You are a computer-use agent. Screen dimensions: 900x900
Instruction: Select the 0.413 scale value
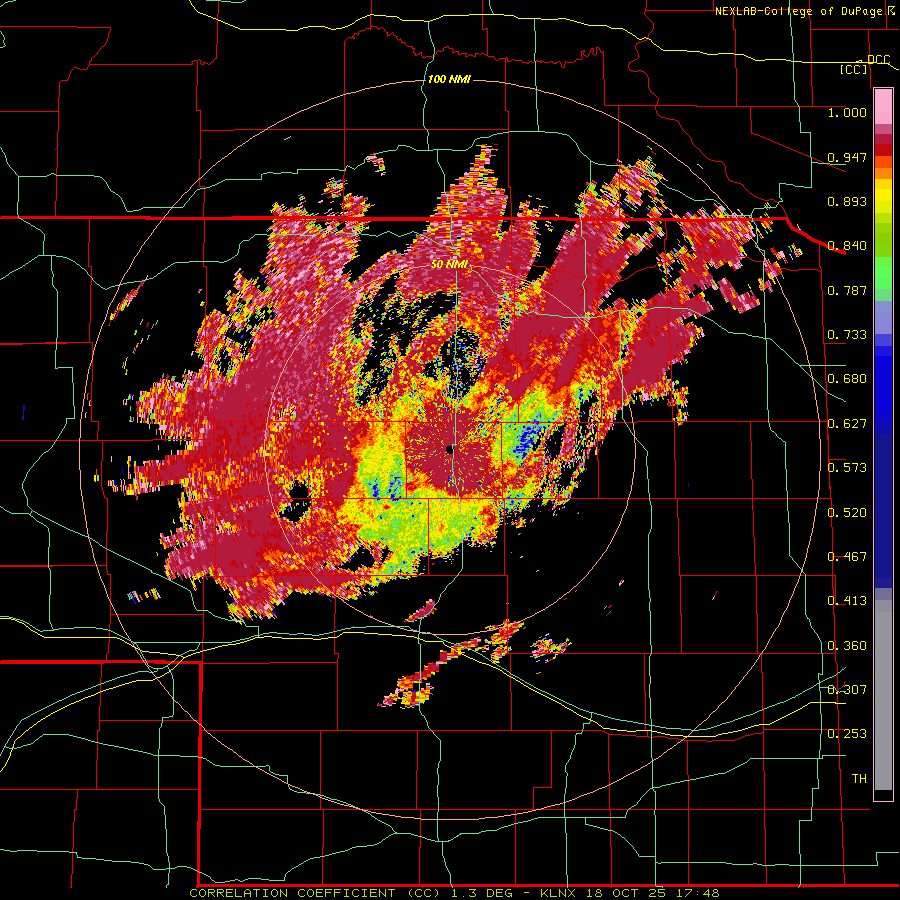[847, 601]
